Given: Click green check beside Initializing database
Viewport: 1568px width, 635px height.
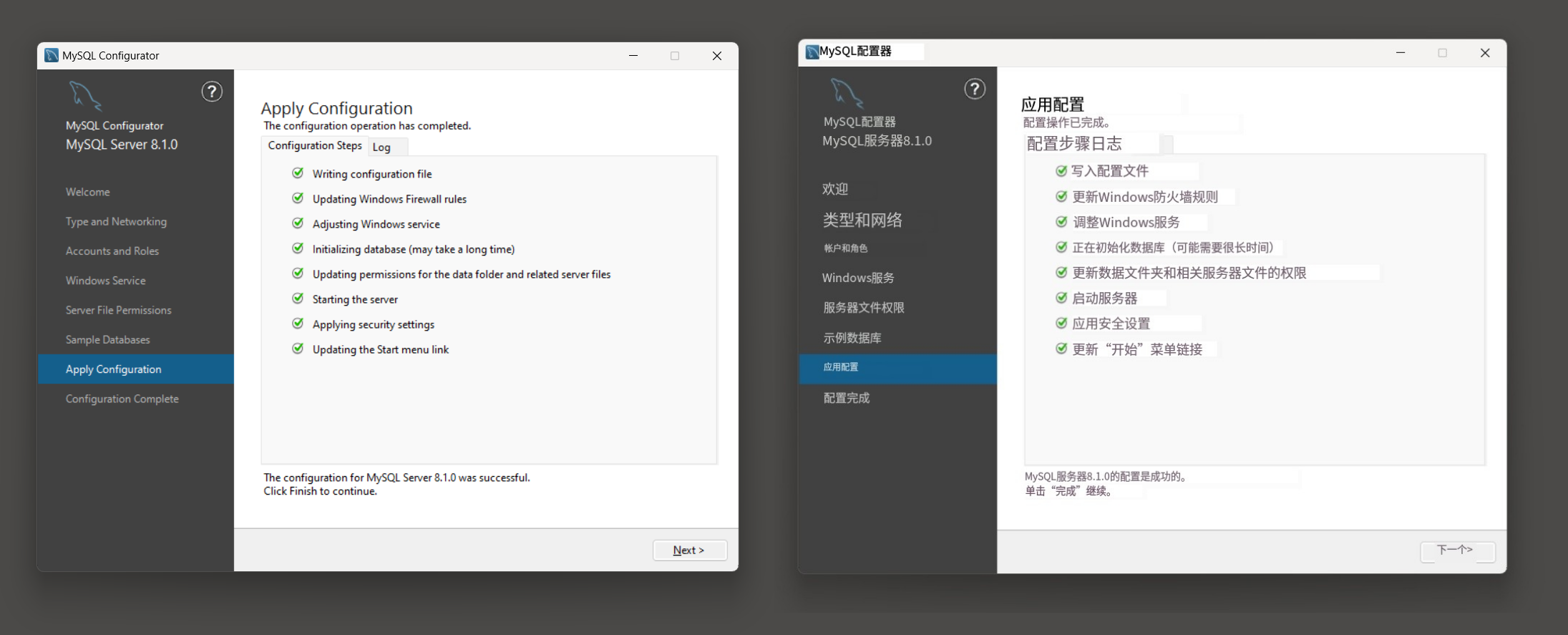Looking at the screenshot, I should pos(298,248).
